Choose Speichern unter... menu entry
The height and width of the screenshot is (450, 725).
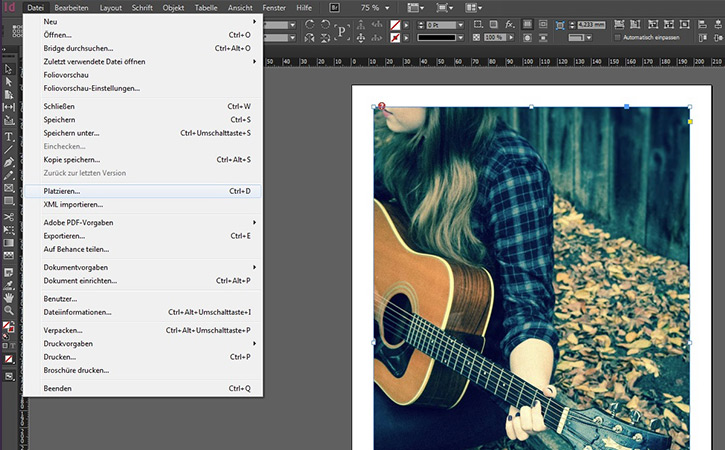click(x=143, y=133)
